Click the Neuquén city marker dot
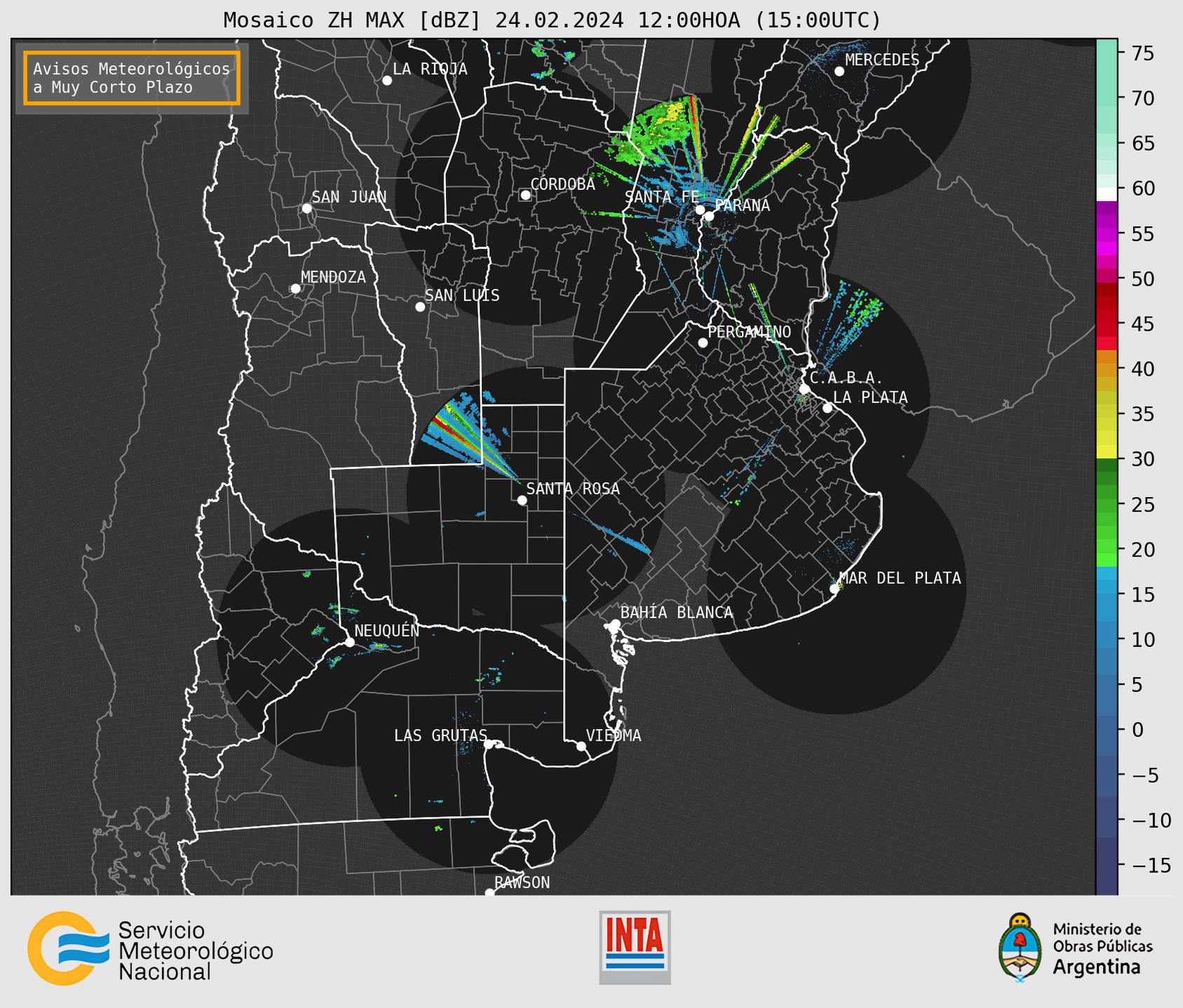 pos(350,642)
